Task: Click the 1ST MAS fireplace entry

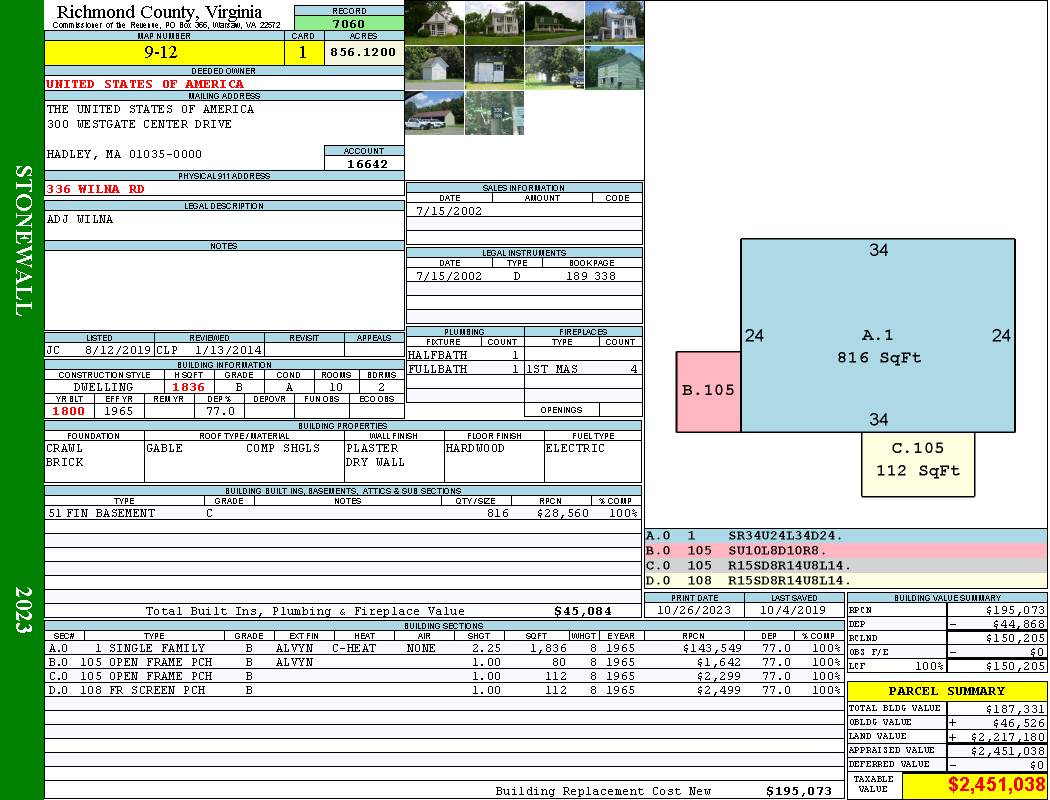Action: point(552,369)
